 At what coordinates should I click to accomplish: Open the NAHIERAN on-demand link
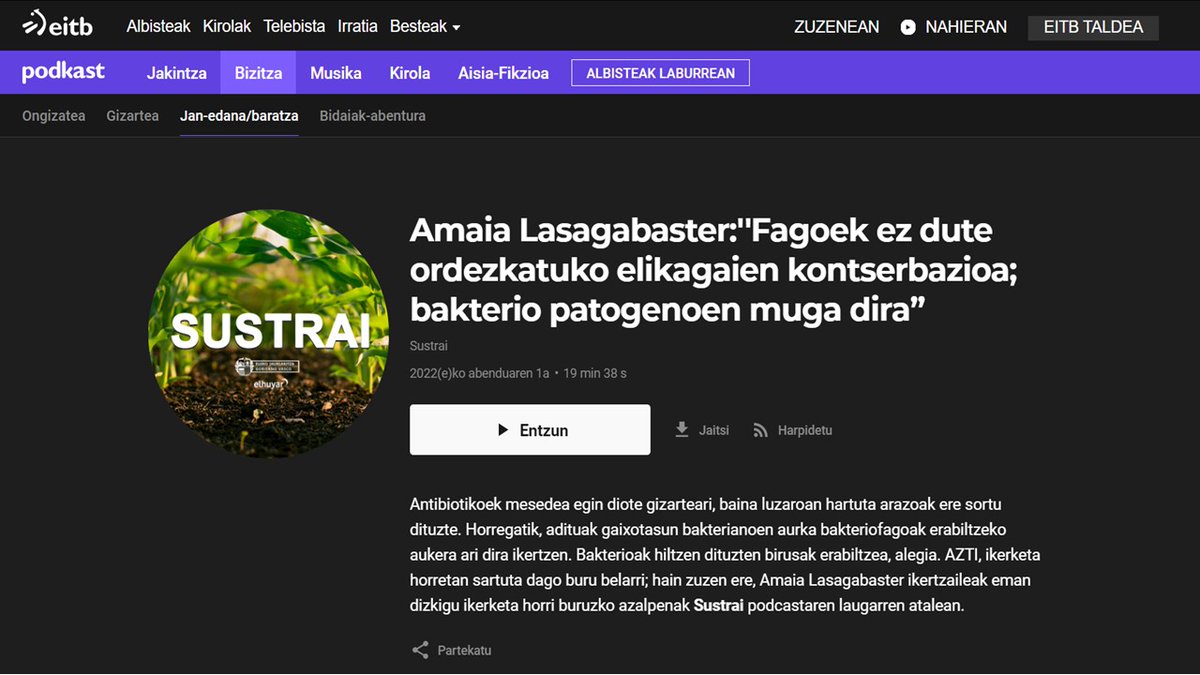(x=966, y=27)
